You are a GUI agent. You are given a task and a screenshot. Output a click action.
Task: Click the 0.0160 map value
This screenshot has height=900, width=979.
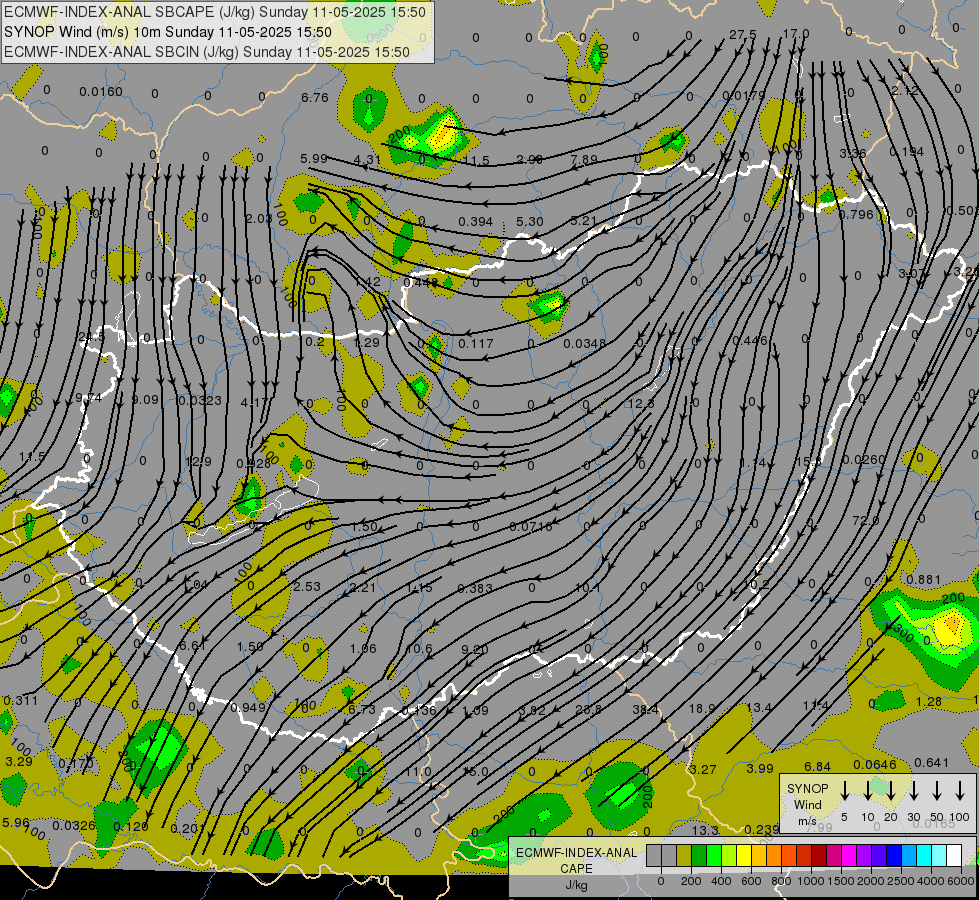click(101, 92)
